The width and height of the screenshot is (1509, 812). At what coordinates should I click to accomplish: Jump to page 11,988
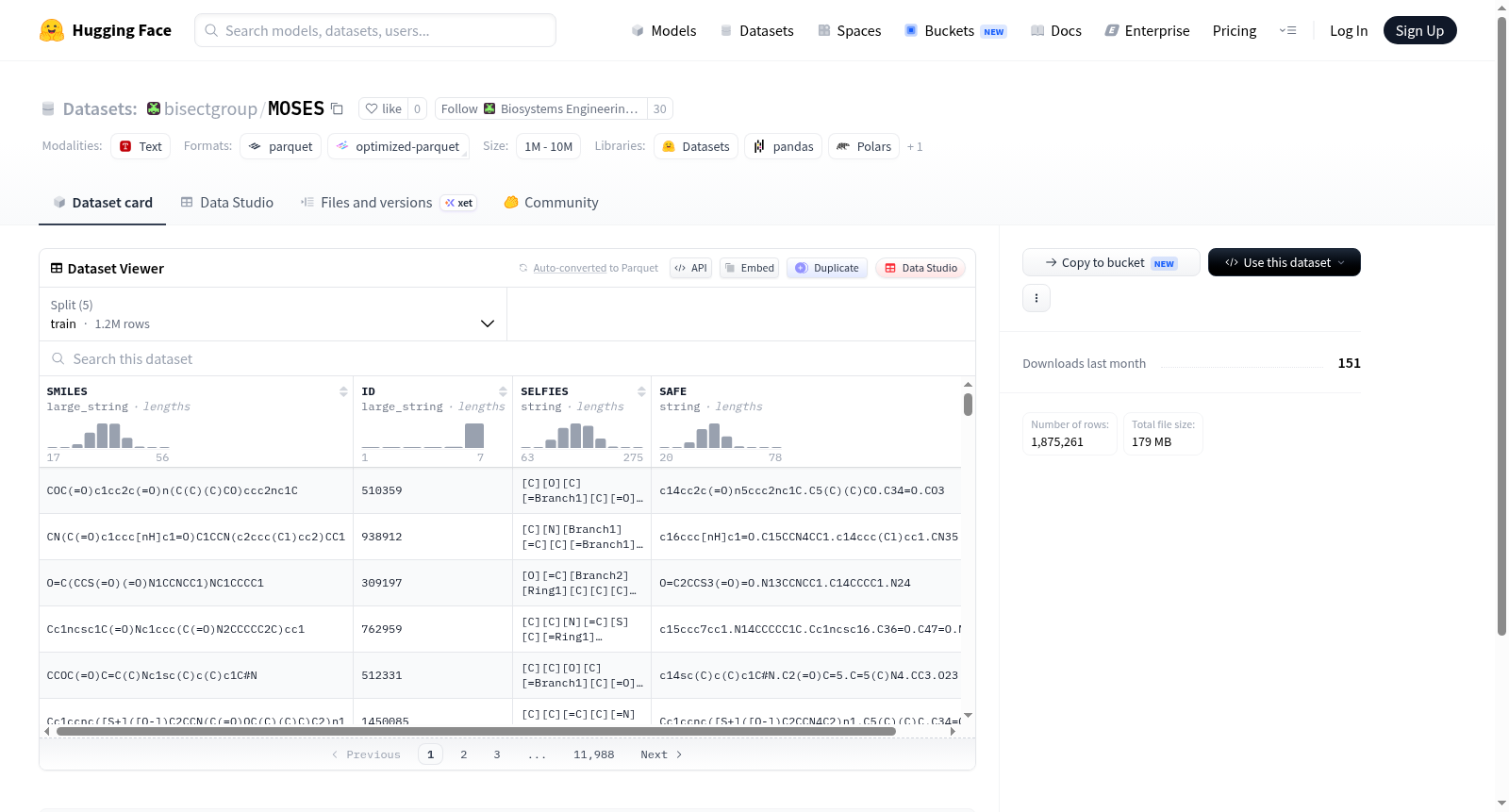click(x=594, y=754)
